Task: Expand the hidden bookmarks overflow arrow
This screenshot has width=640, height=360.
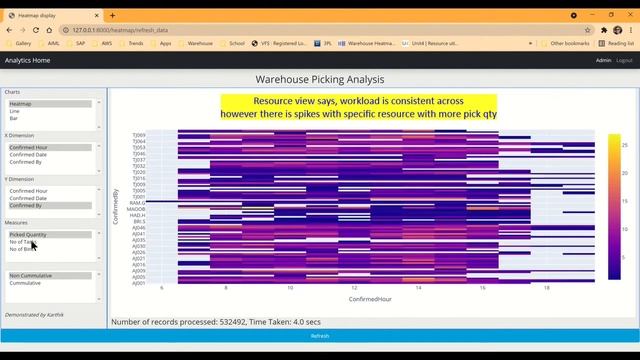Action: (x=530, y=43)
